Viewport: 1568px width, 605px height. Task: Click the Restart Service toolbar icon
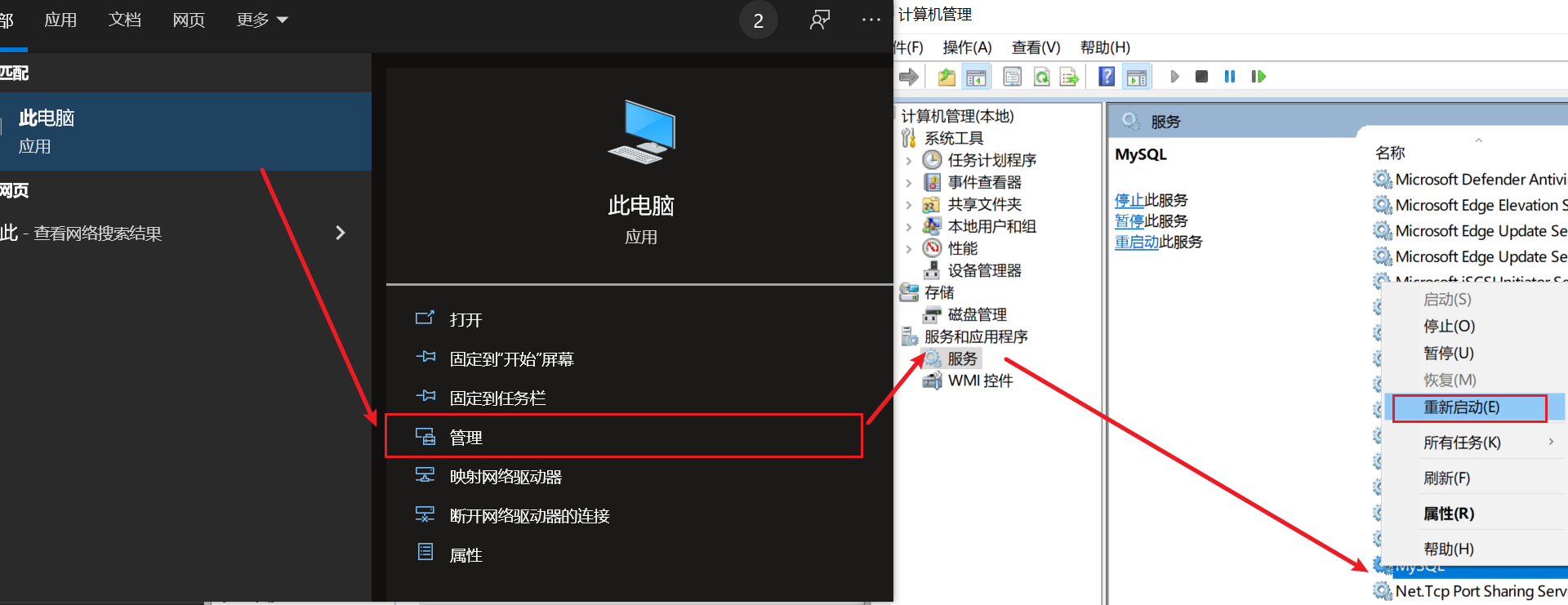1258,77
